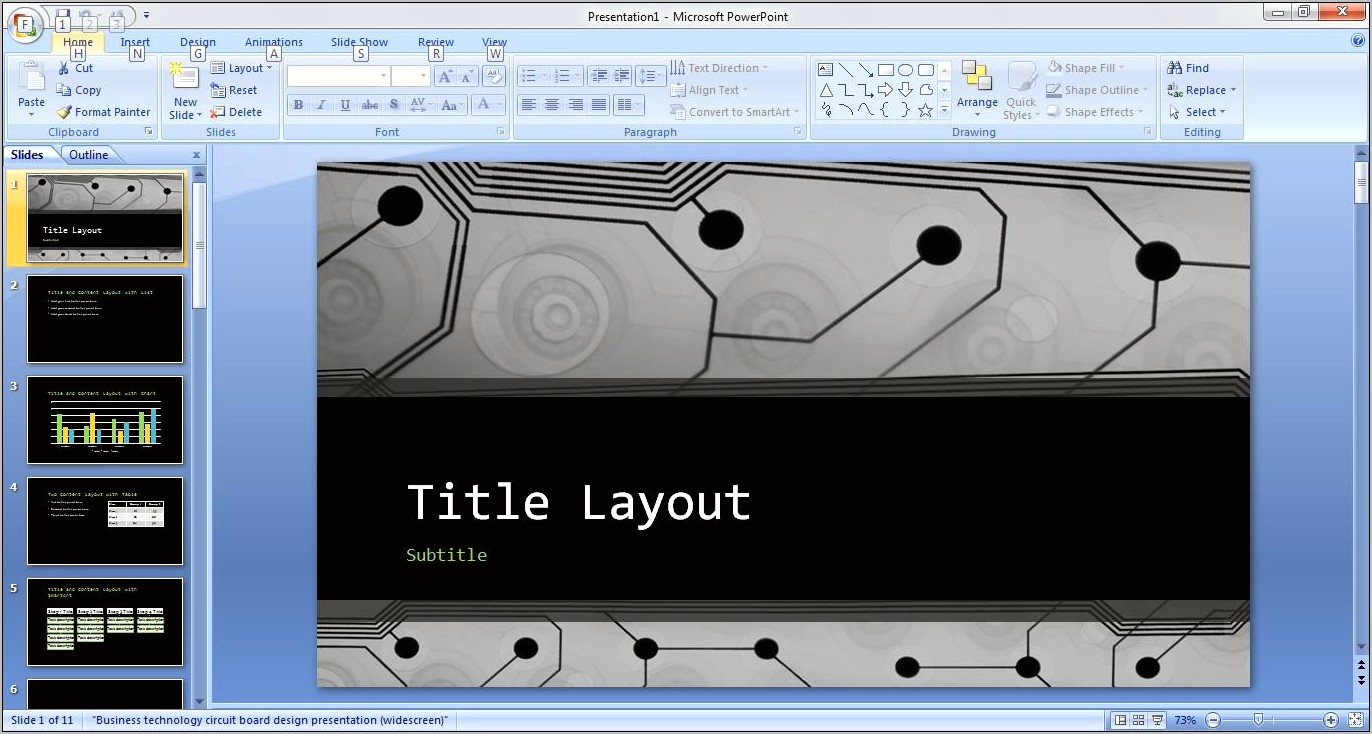This screenshot has height=734, width=1372.
Task: Open the Design ribbon tab
Action: pyautogui.click(x=198, y=42)
